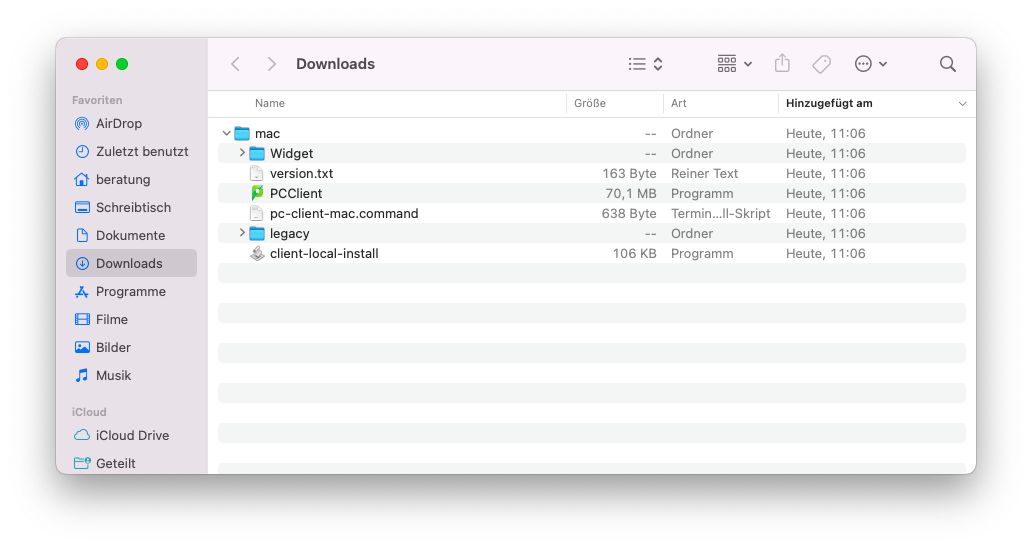Collapse the mac folder
The height and width of the screenshot is (548, 1032).
226,134
